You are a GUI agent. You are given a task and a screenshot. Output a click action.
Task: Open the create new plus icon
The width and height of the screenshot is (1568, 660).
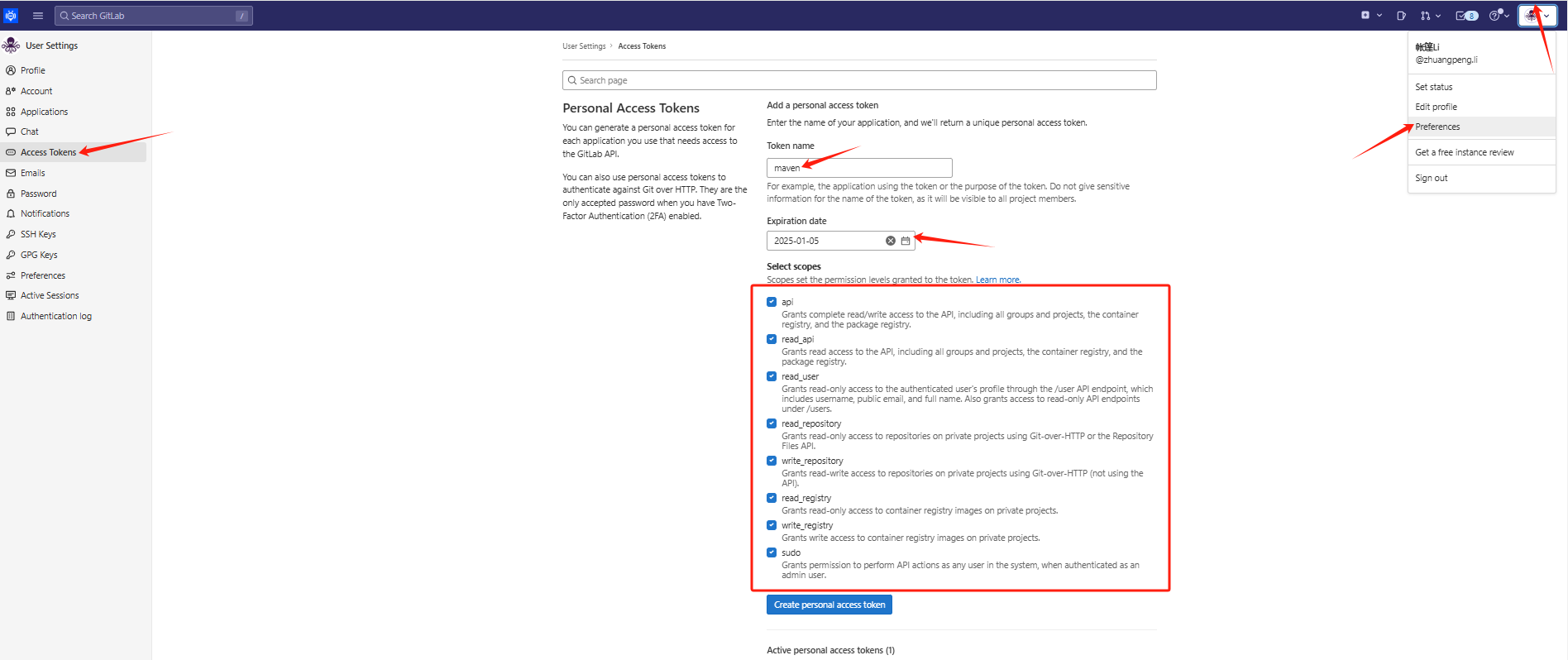pos(1365,15)
